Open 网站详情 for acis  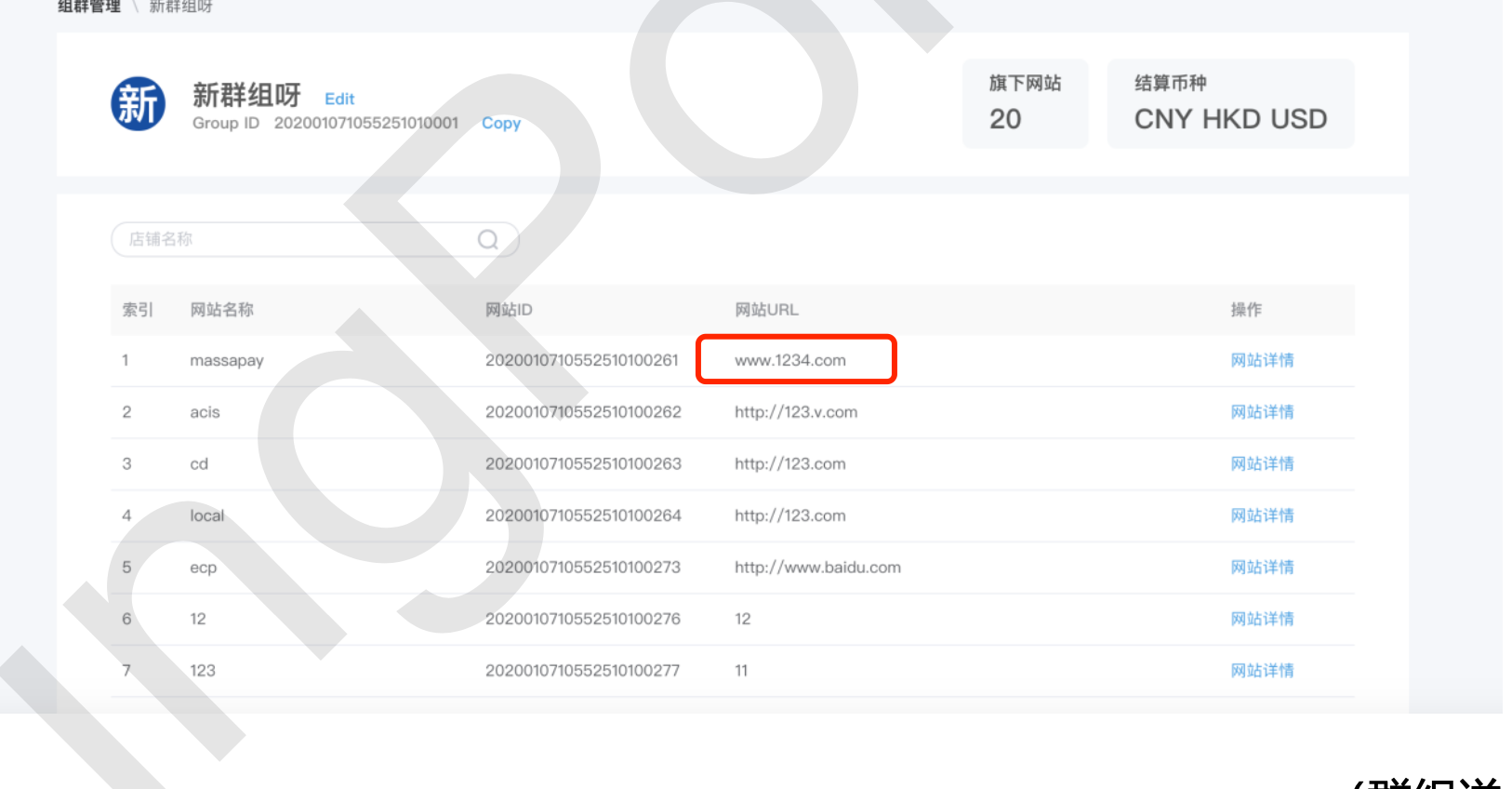(1262, 412)
